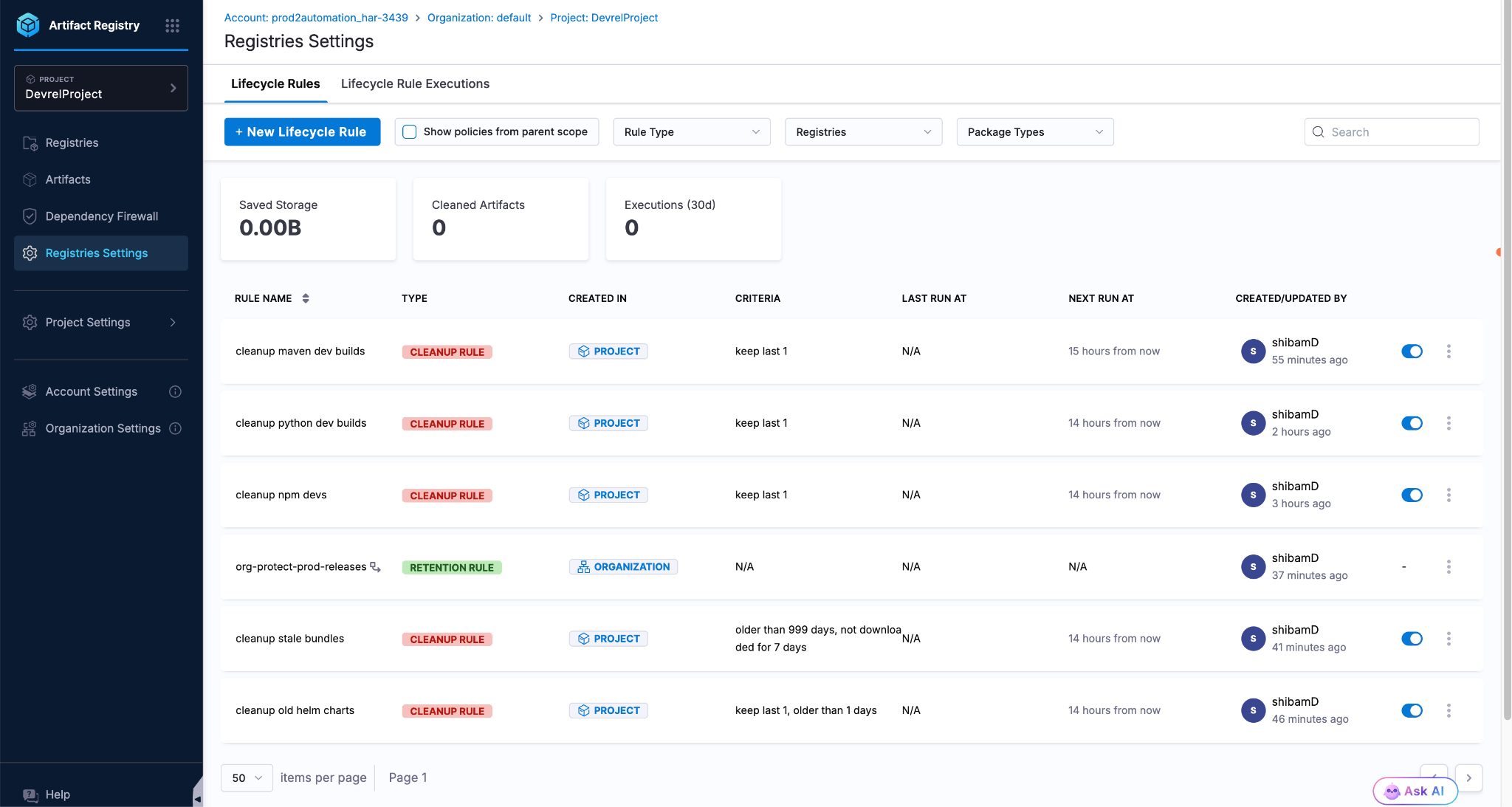Open the options menu for org-protect-prod-releases
Viewport: 1512px width, 807px height.
click(1449, 566)
